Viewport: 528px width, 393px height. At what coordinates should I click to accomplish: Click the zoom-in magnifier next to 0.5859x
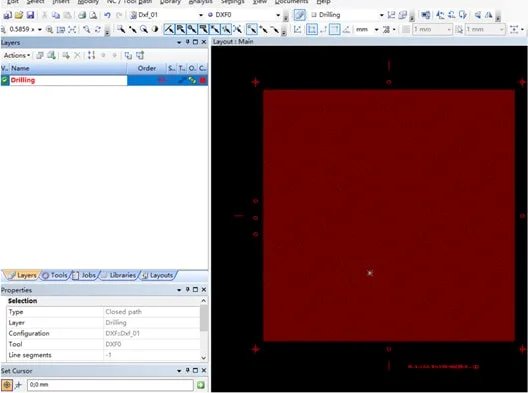[x=50, y=30]
